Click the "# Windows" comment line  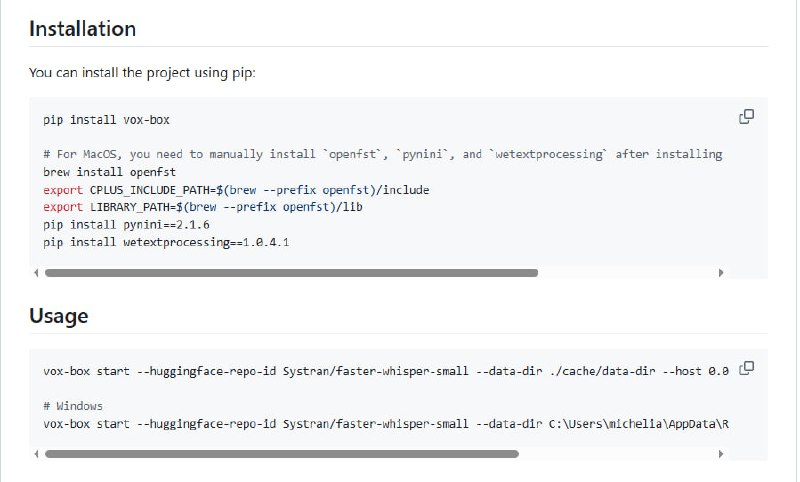click(x=73, y=406)
